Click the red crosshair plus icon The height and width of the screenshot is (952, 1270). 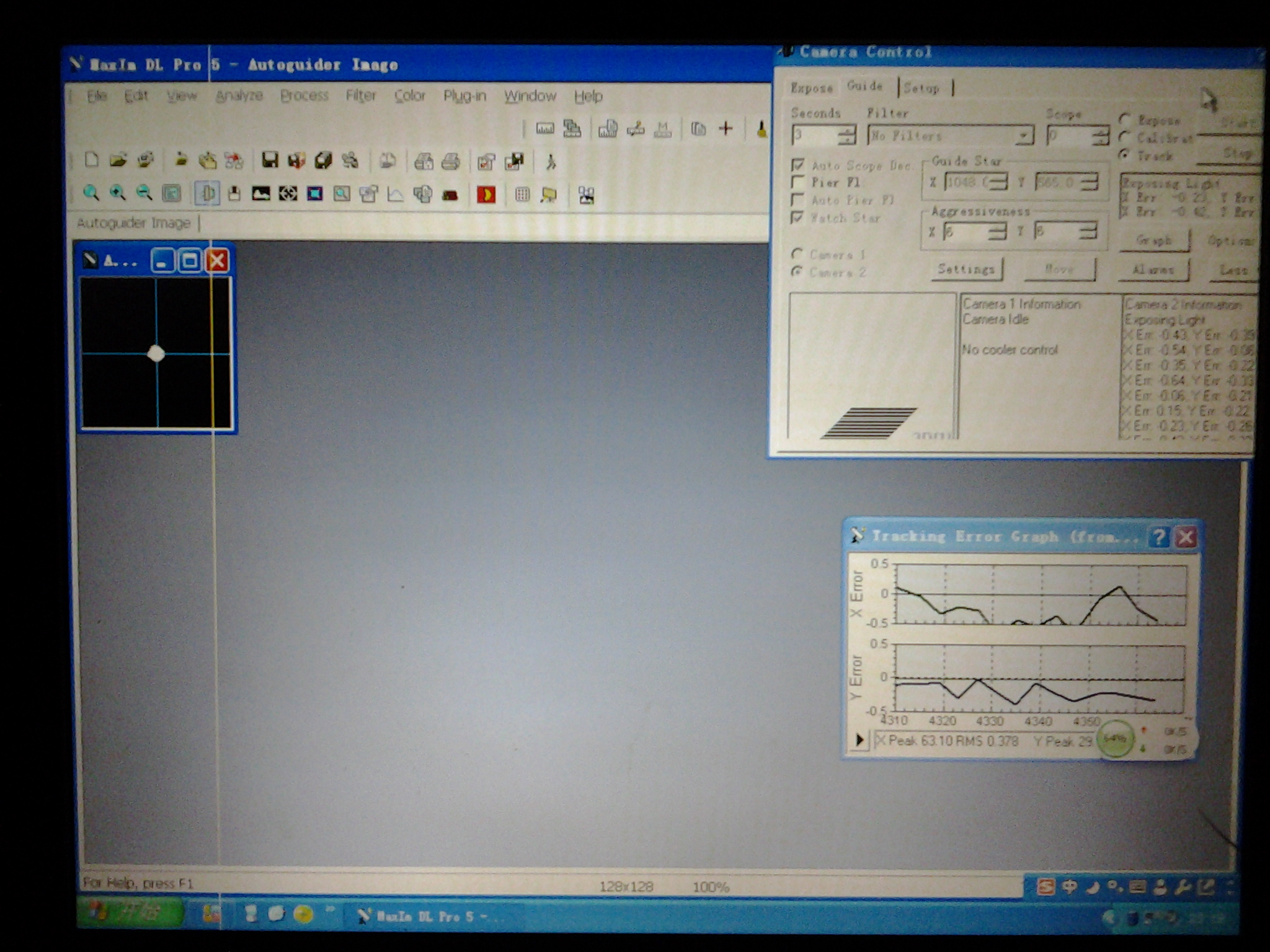(725, 129)
